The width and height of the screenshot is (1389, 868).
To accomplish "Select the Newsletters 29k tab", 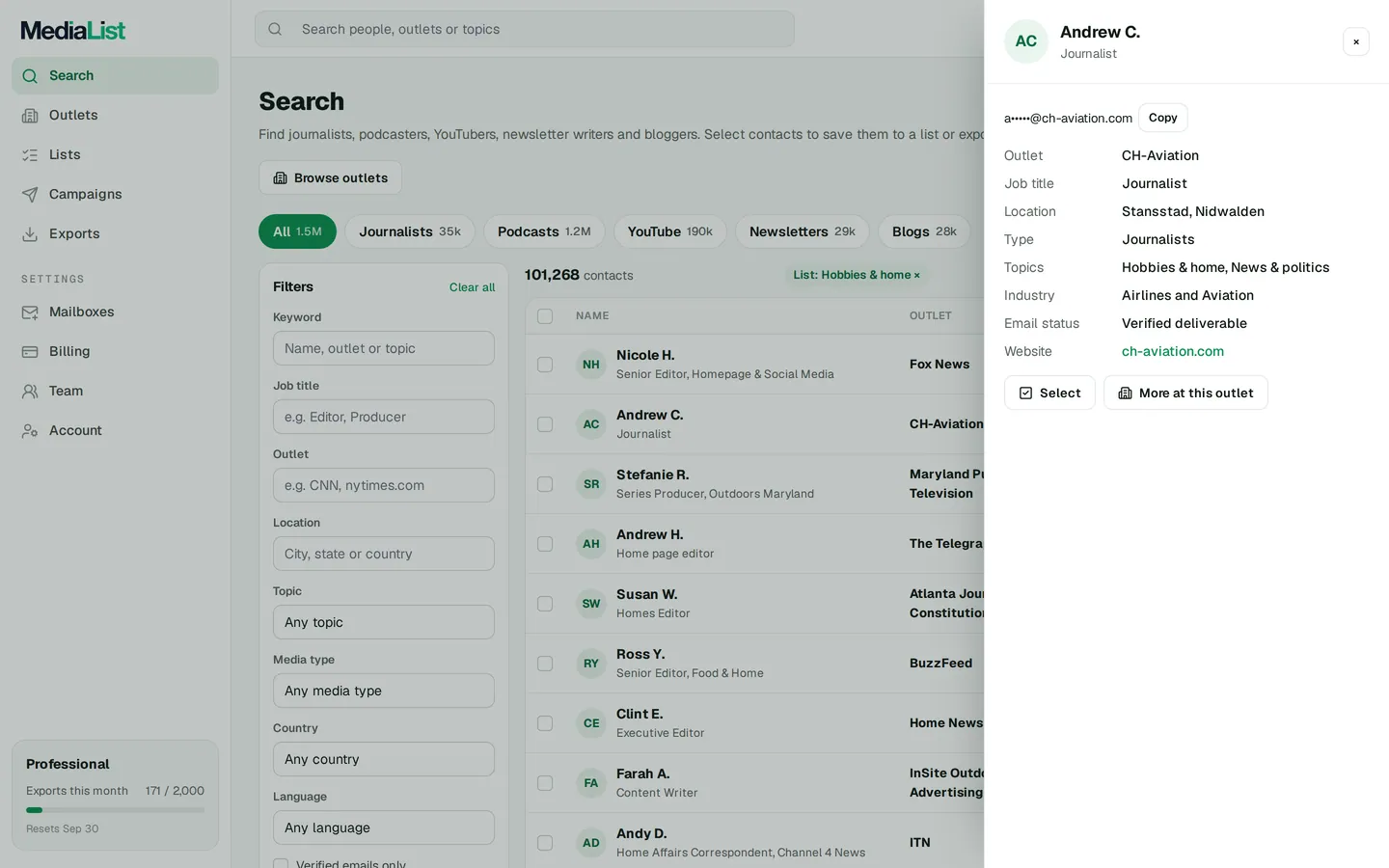I will click(803, 231).
